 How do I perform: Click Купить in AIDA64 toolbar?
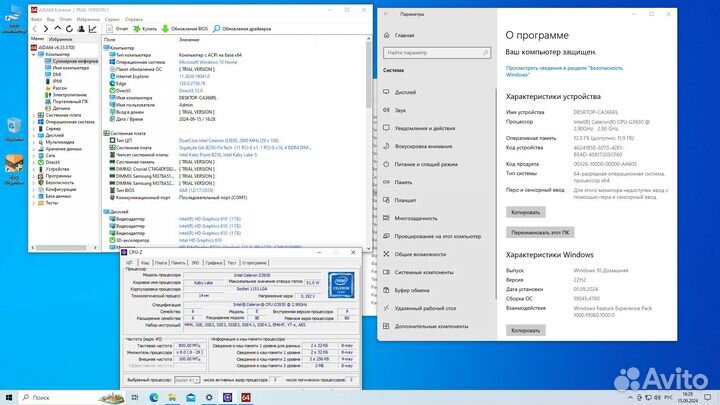145,29
